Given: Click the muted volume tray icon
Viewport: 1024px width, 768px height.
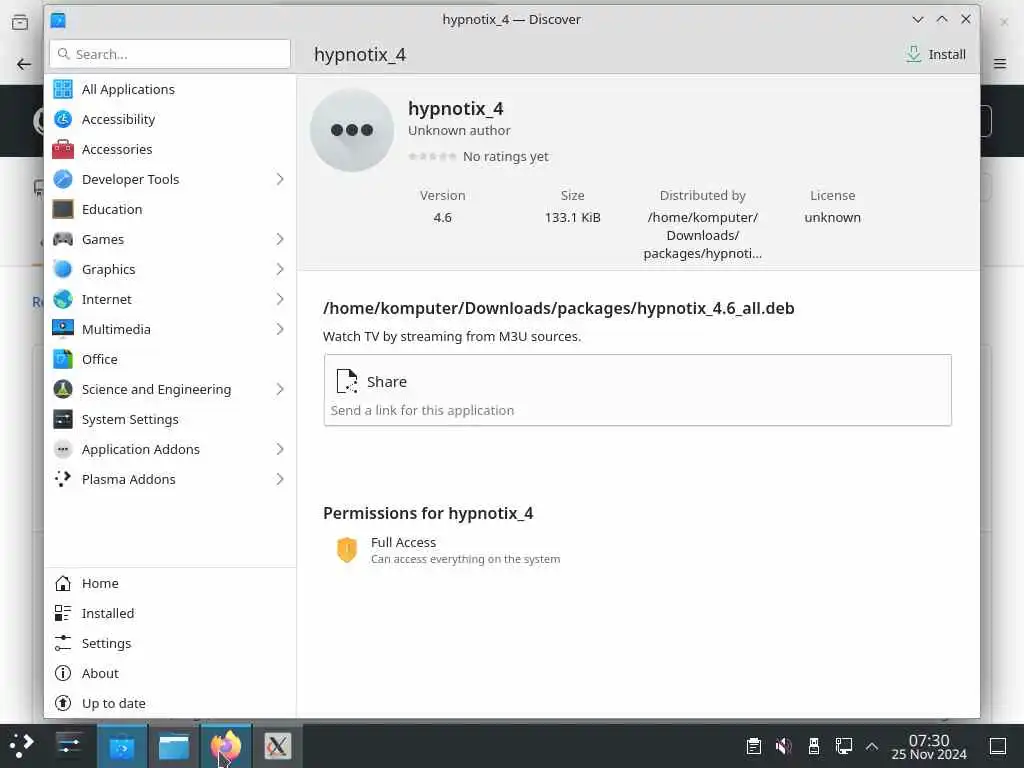Looking at the screenshot, I should point(784,746).
